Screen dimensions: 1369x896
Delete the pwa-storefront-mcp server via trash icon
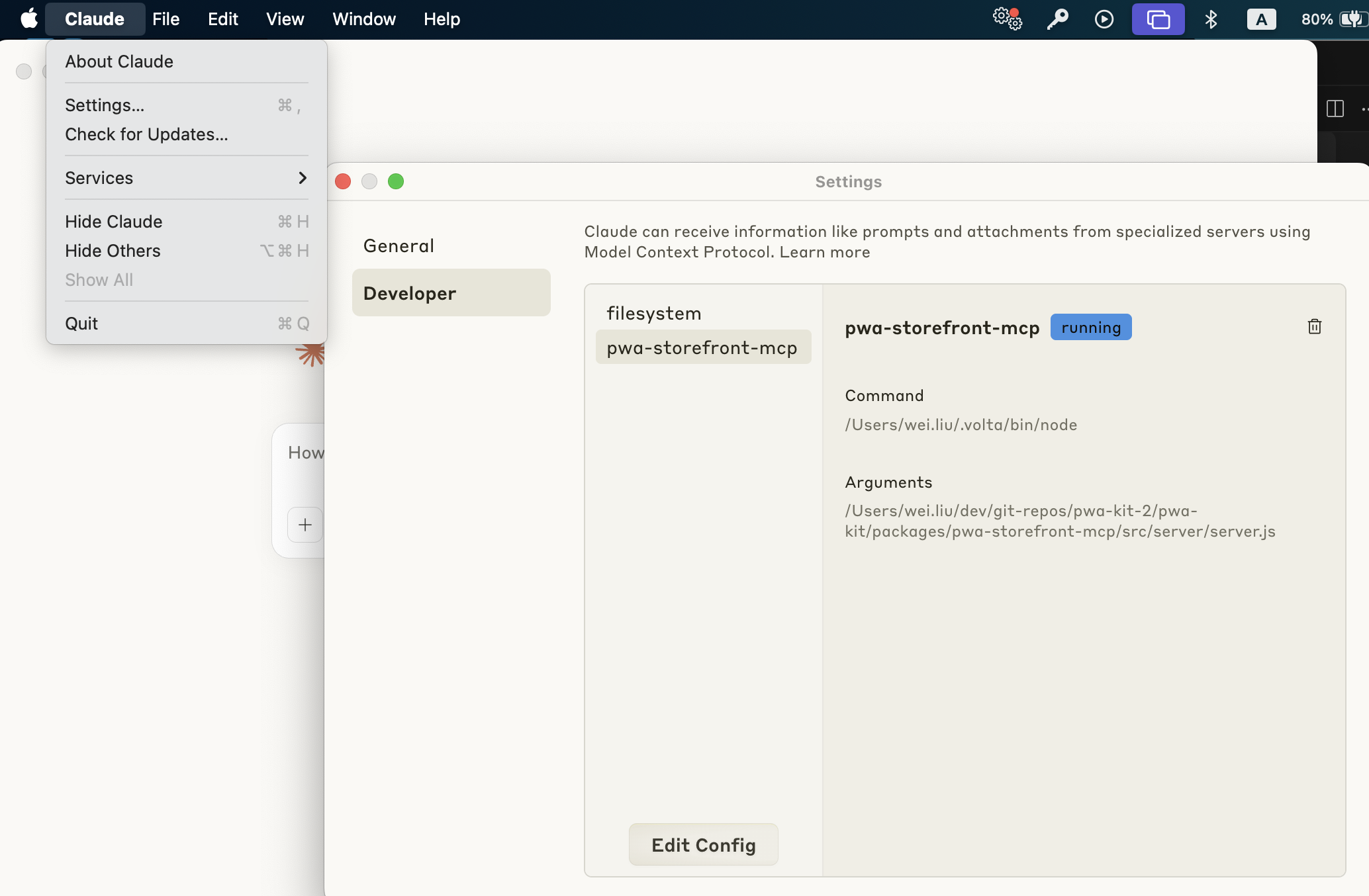click(1314, 326)
